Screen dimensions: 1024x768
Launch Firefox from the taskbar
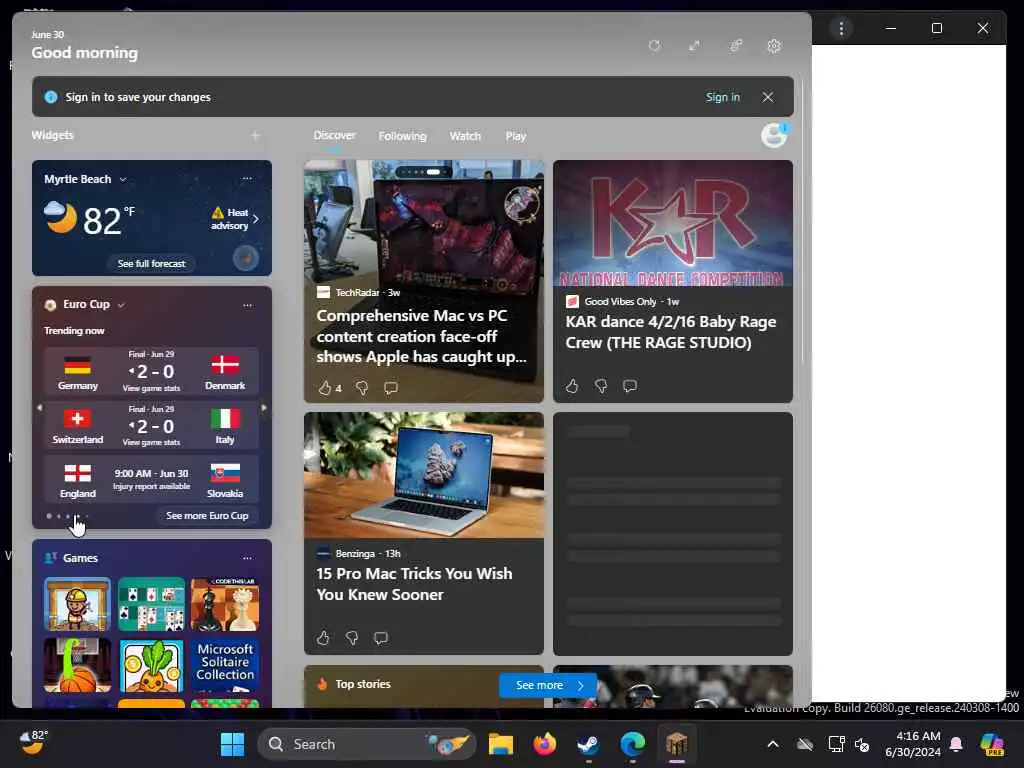click(x=544, y=744)
